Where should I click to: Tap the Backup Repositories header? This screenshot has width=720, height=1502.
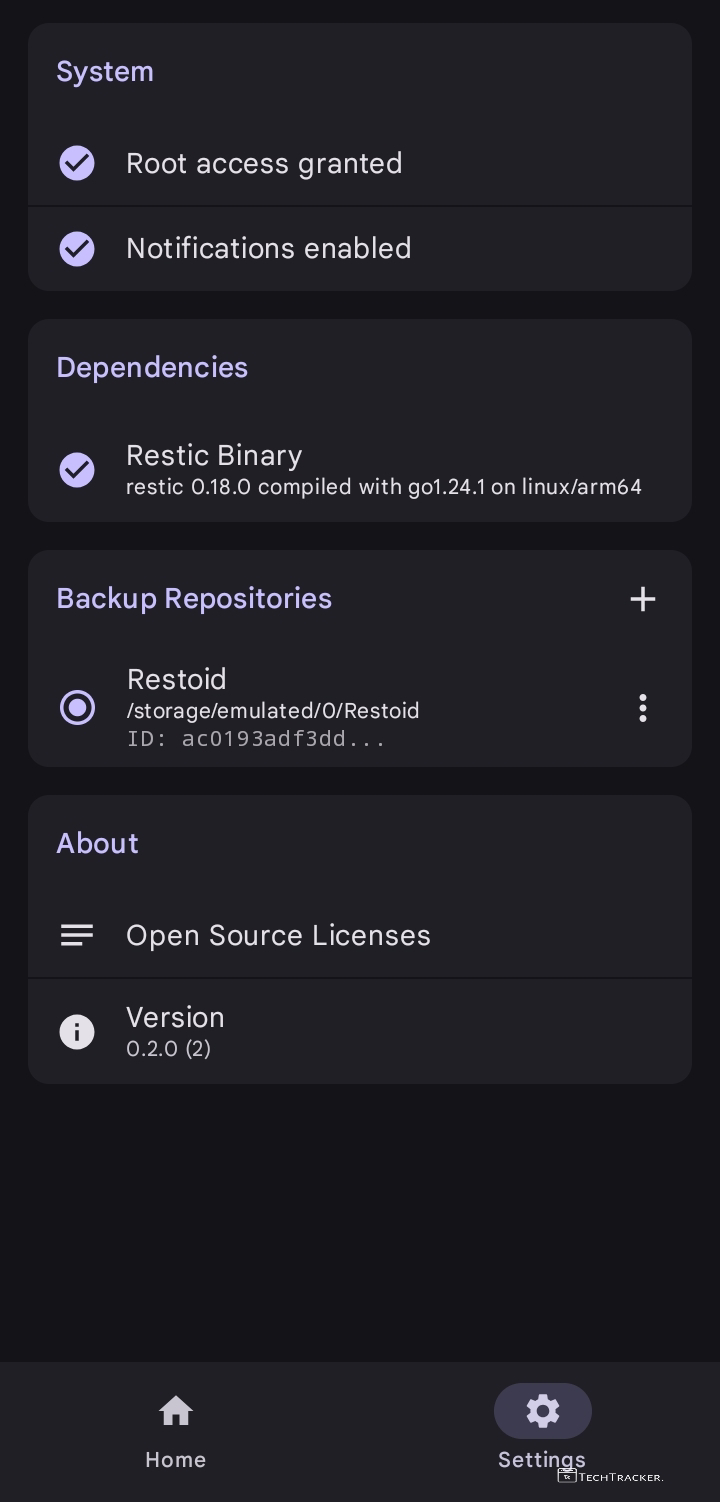(194, 598)
